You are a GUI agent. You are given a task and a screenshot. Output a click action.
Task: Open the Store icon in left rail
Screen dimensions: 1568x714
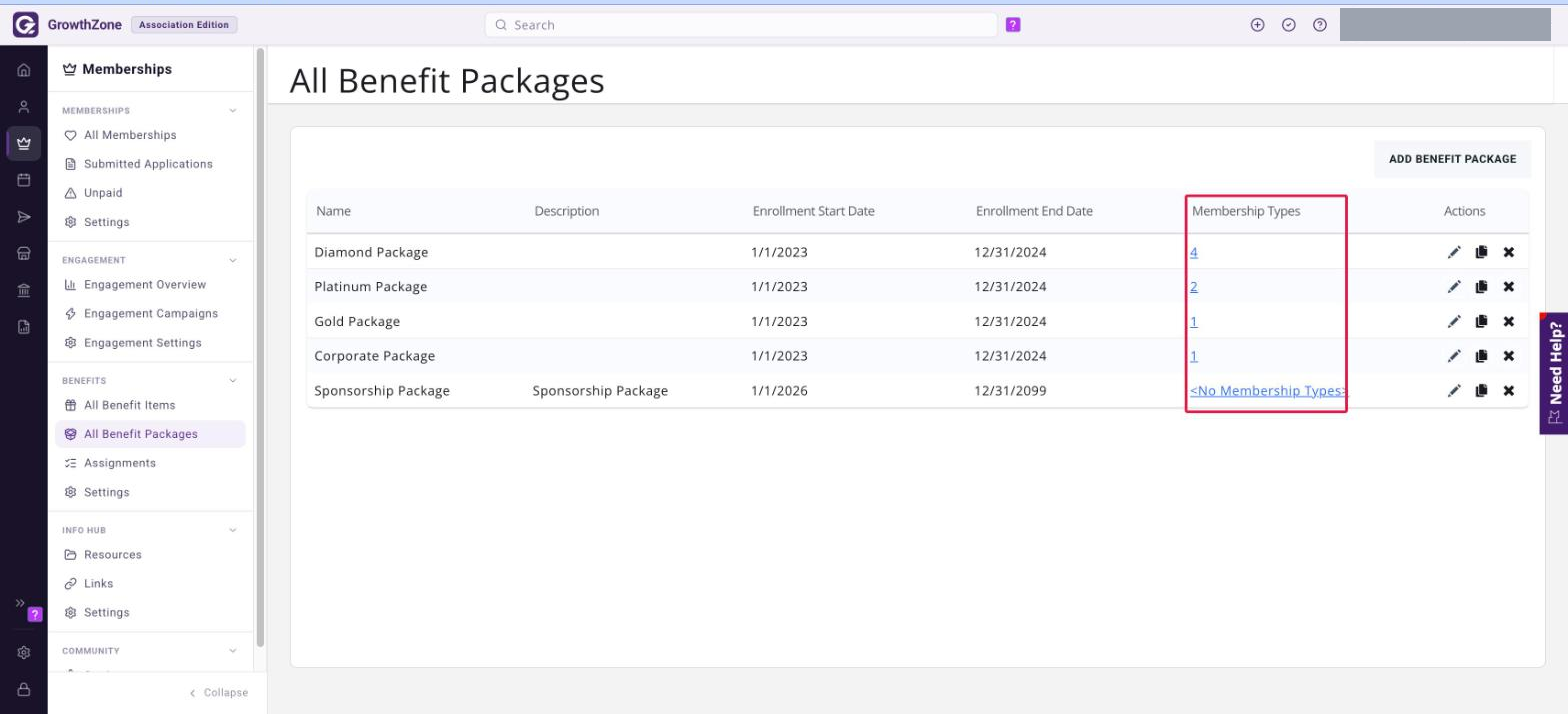24,254
